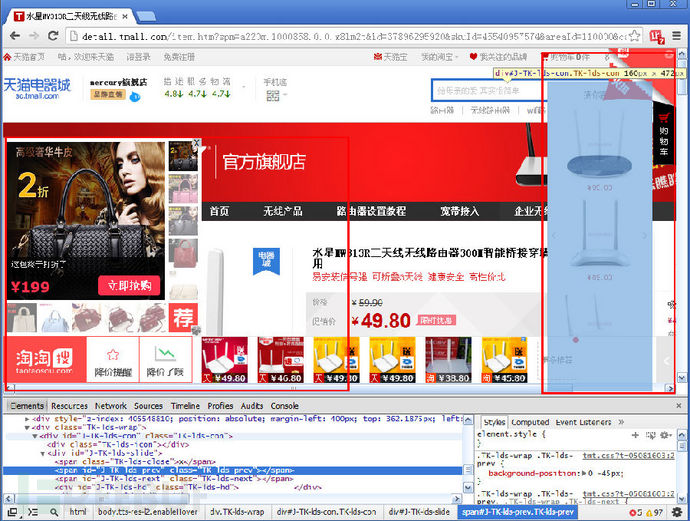The width and height of the screenshot is (690, 521).
Task: Switch to the Timeline devtools tab
Action: pyautogui.click(x=185, y=406)
